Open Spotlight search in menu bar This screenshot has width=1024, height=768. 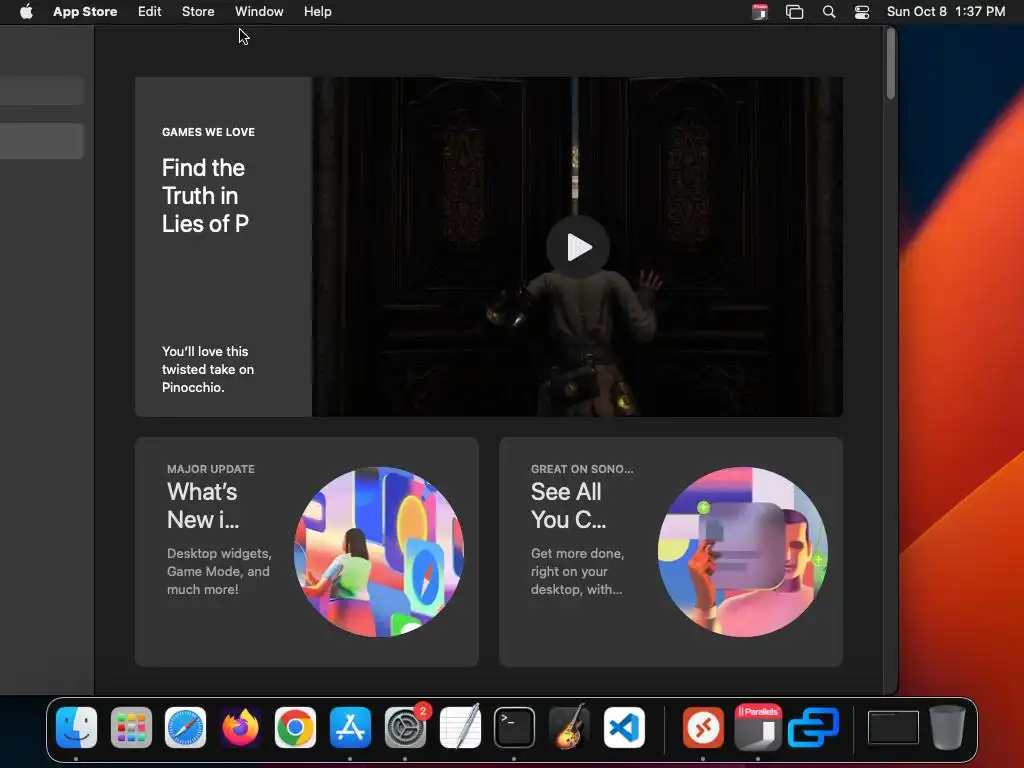(829, 12)
